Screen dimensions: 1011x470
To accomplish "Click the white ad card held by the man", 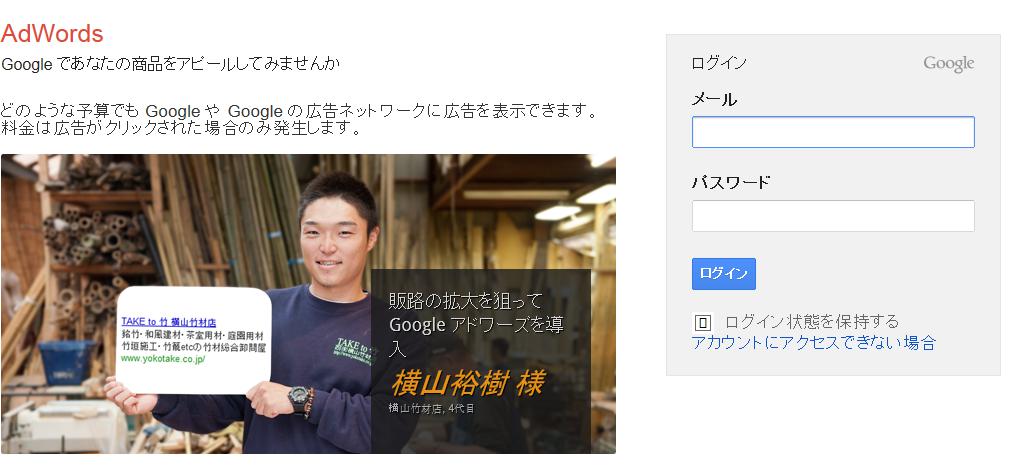I will pyautogui.click(x=193, y=340).
